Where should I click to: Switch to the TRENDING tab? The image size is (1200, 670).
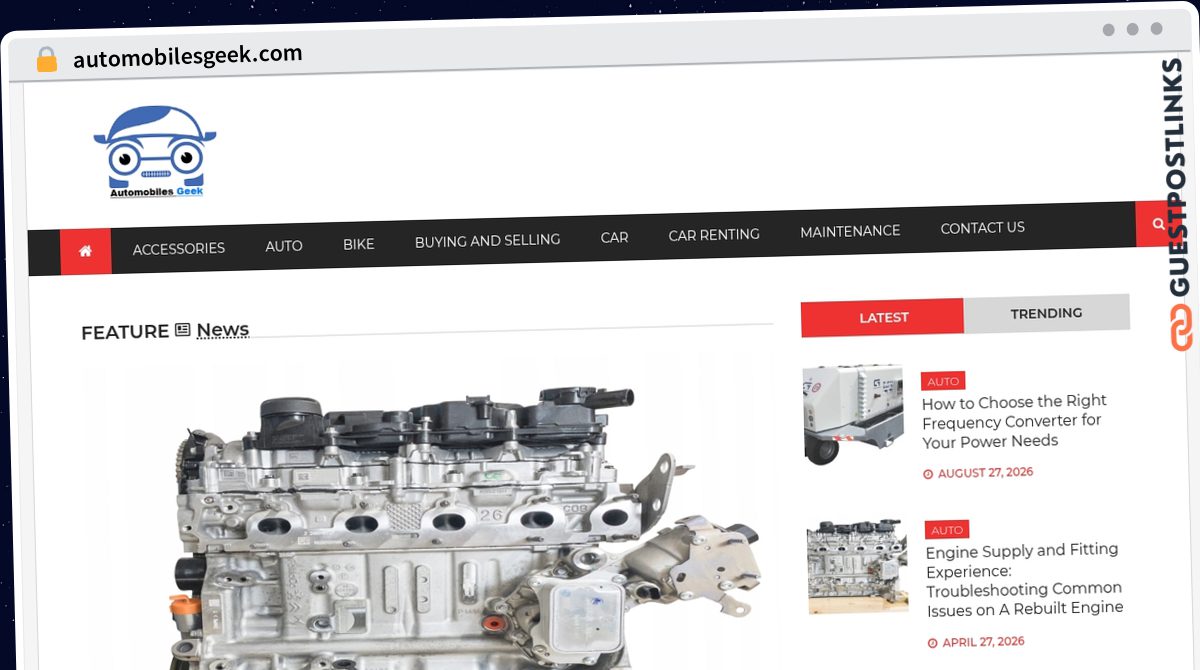(x=1047, y=313)
